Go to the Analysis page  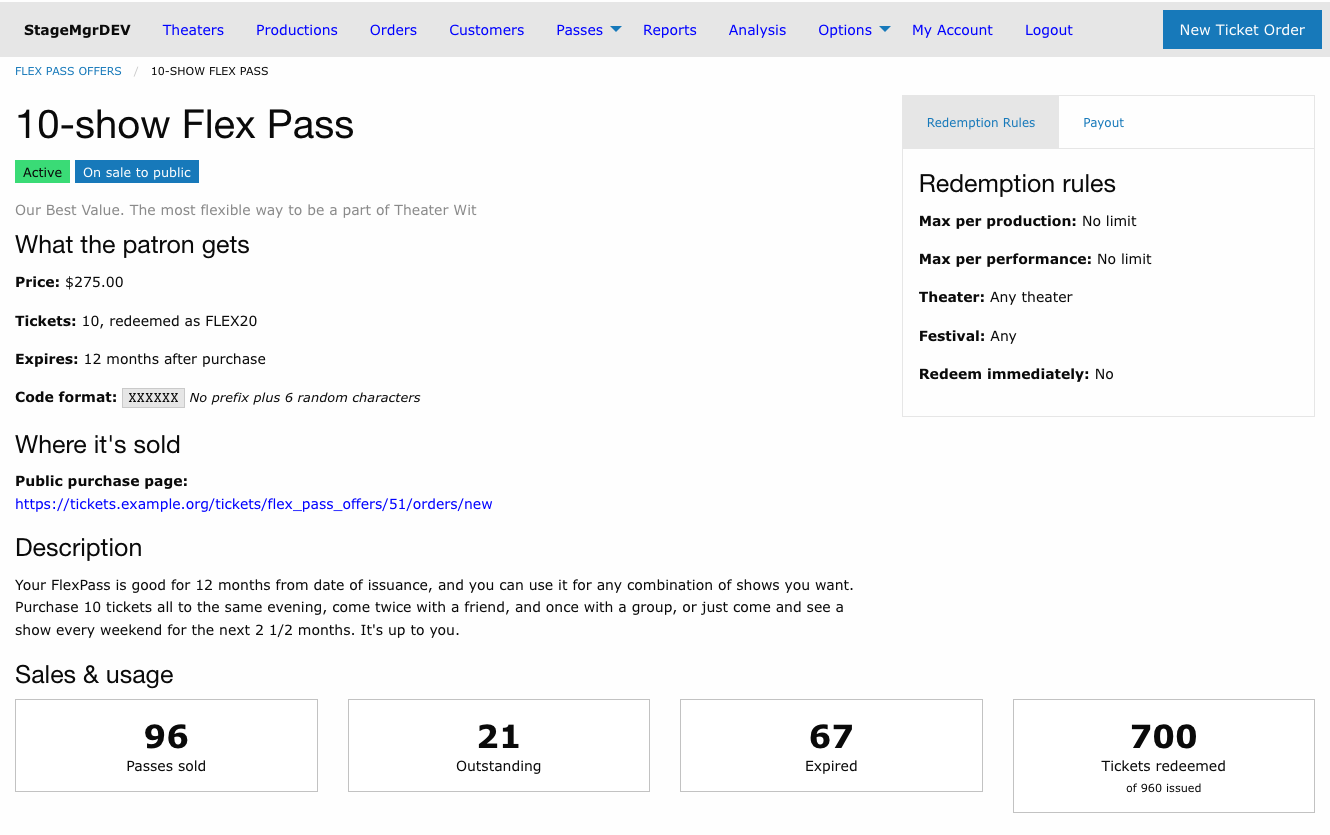pyautogui.click(x=758, y=30)
